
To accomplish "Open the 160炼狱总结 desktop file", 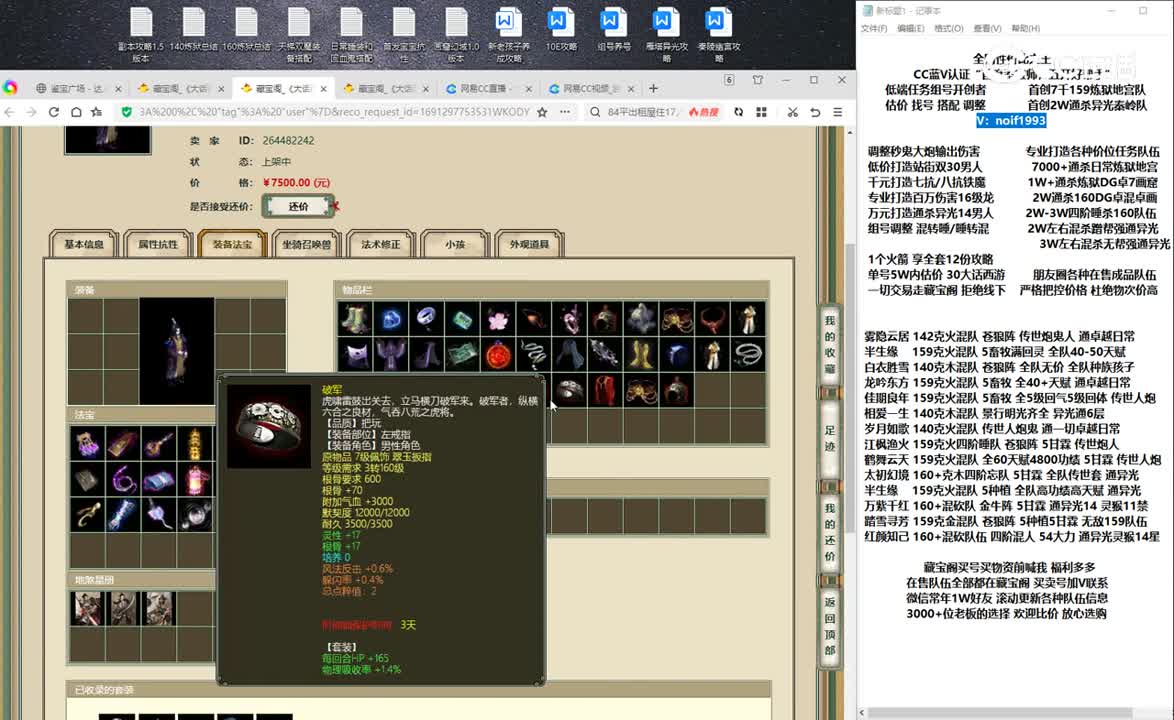I will pos(246,29).
